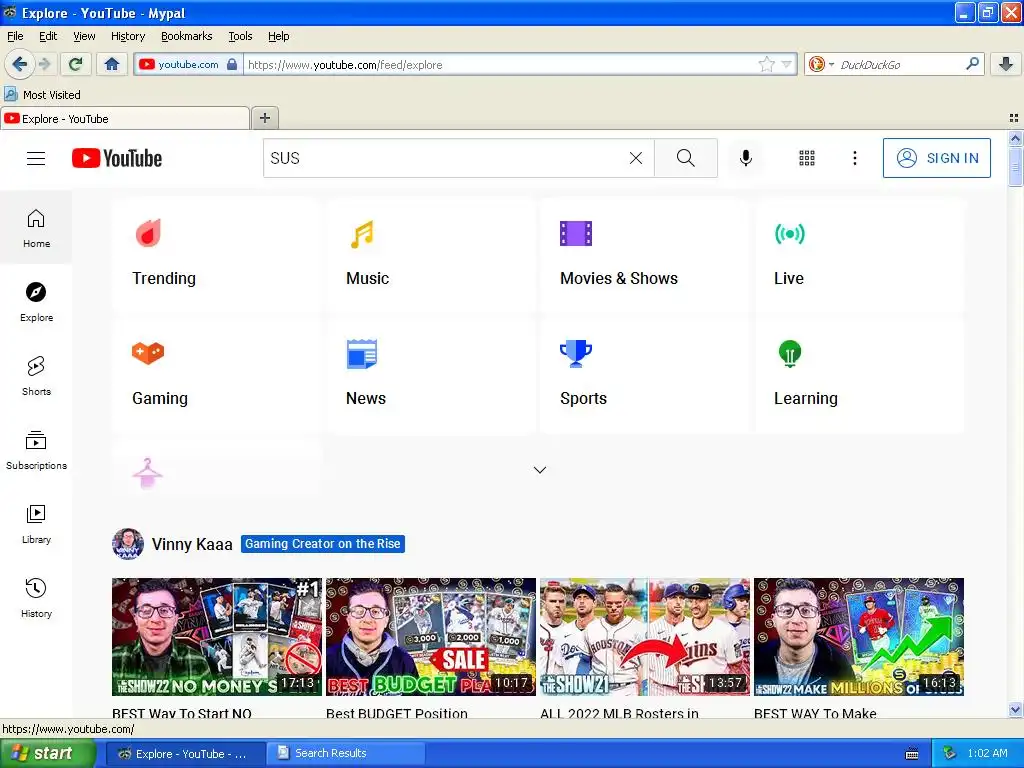
Task: Start voice search with the microphone icon
Action: tap(746, 158)
